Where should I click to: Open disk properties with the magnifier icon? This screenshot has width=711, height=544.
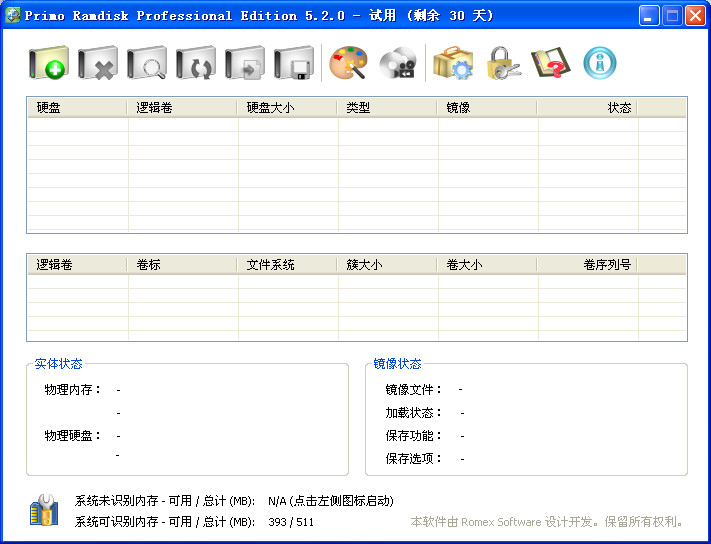[147, 64]
